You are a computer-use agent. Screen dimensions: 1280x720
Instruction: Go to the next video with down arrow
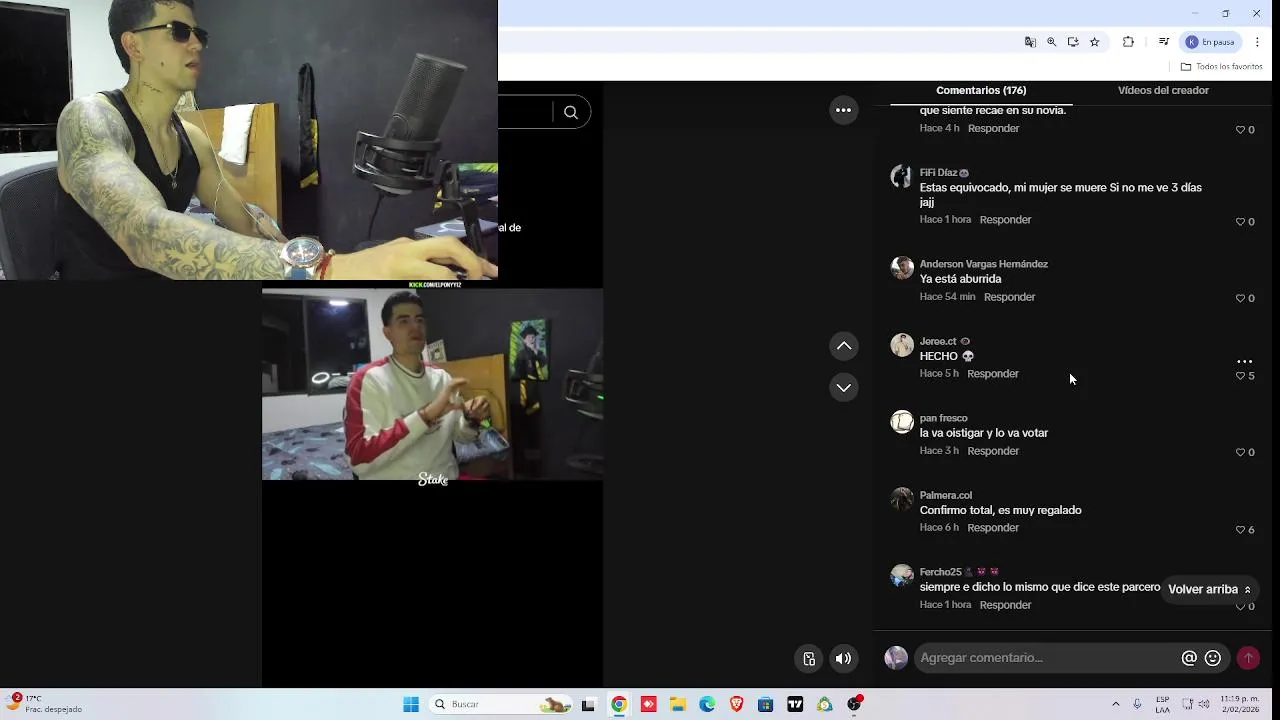point(844,388)
